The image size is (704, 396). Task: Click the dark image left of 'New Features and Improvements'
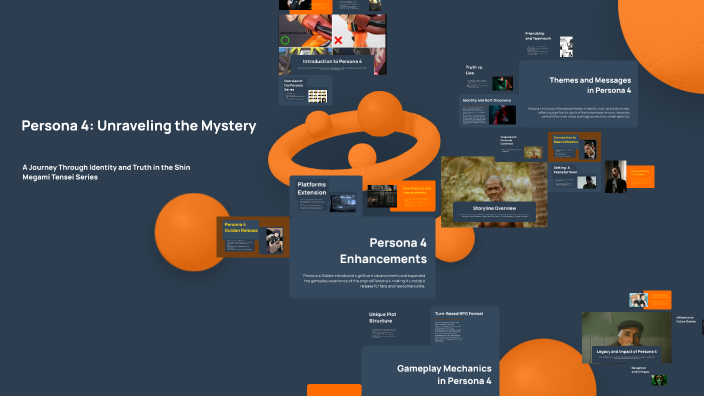tap(382, 196)
